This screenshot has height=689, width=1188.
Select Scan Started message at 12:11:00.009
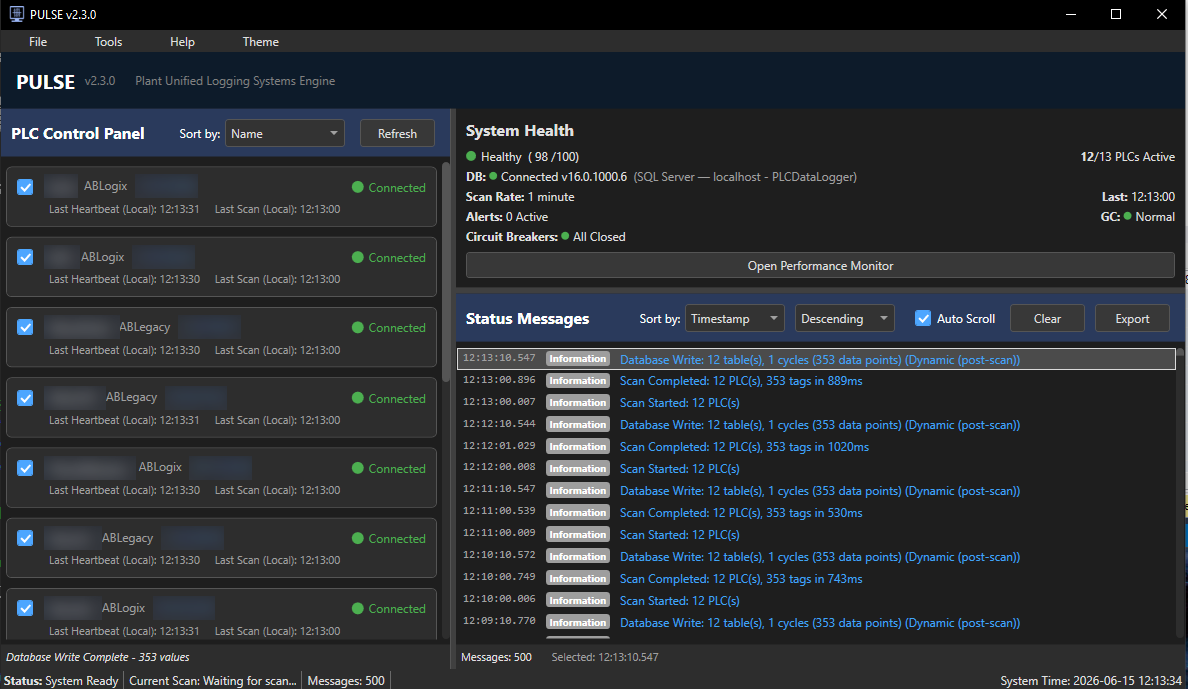816,534
